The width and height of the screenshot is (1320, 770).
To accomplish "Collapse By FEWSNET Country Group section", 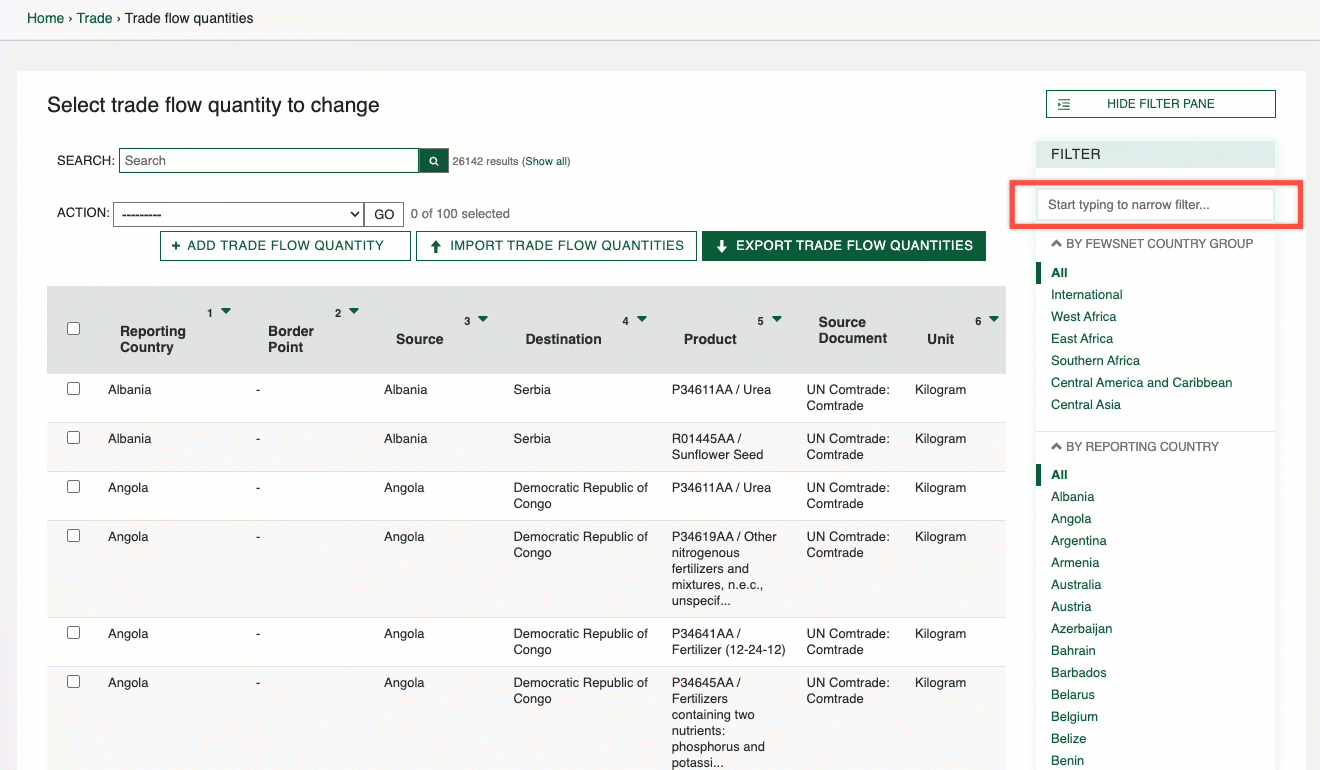I will tap(1150, 244).
